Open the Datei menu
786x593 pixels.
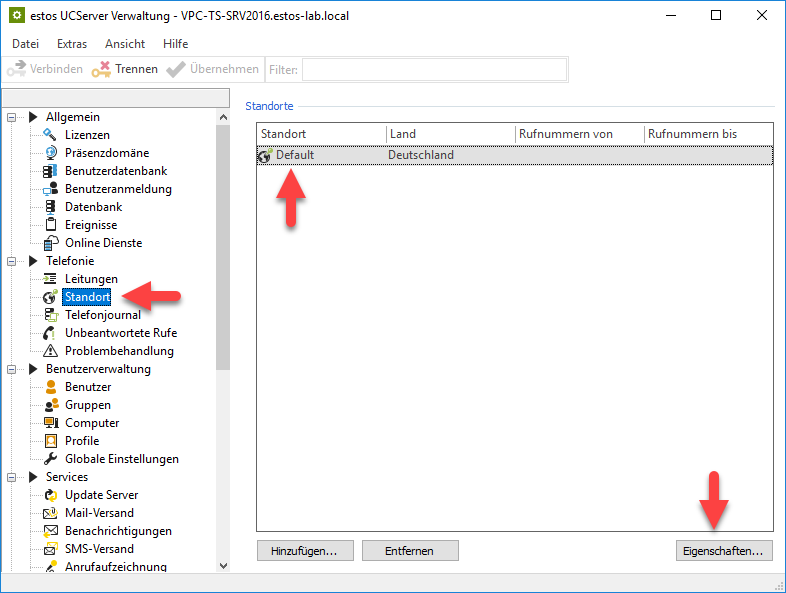25,44
